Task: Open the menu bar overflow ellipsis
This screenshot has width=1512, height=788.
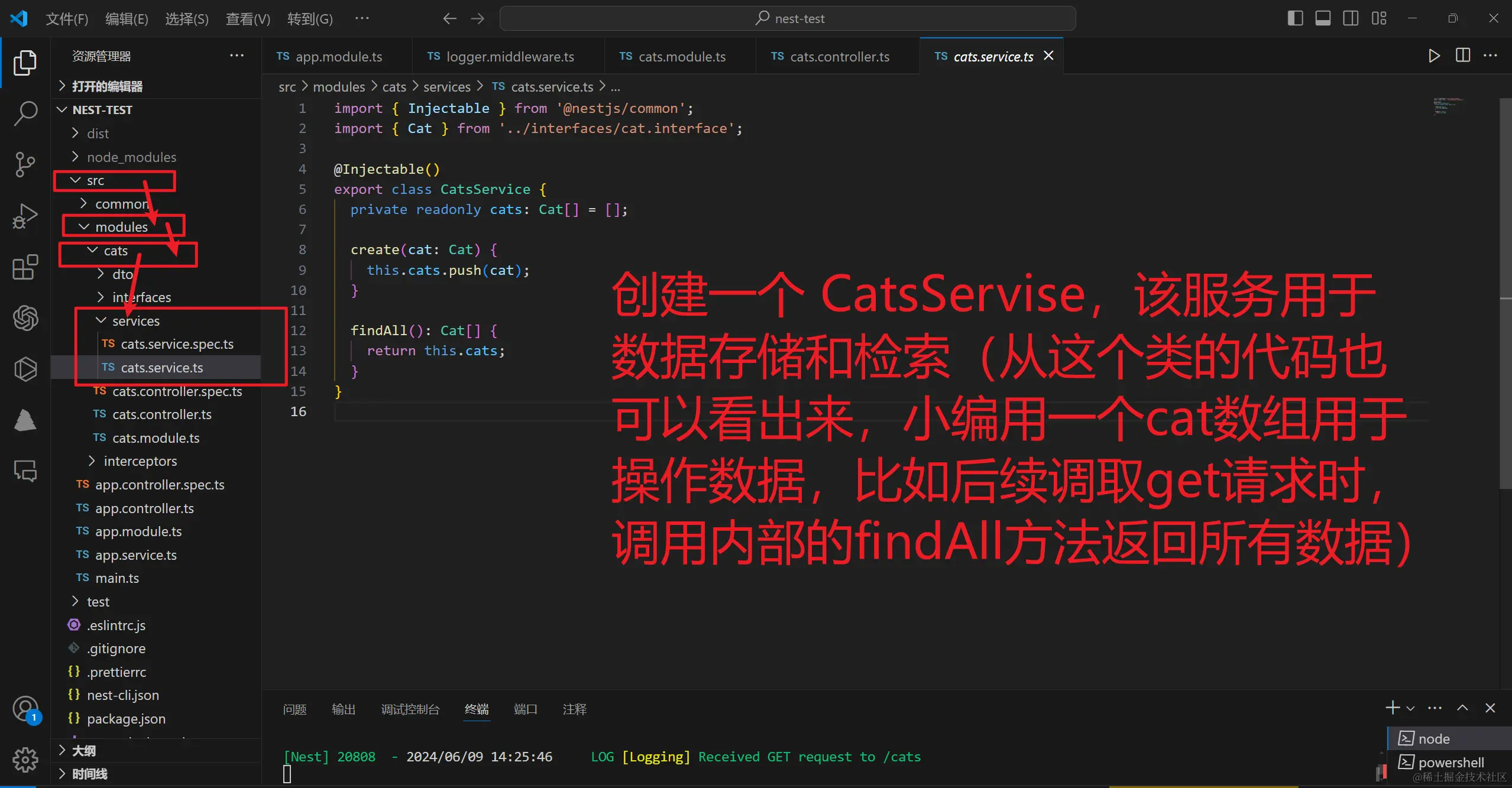Action: coord(362,18)
